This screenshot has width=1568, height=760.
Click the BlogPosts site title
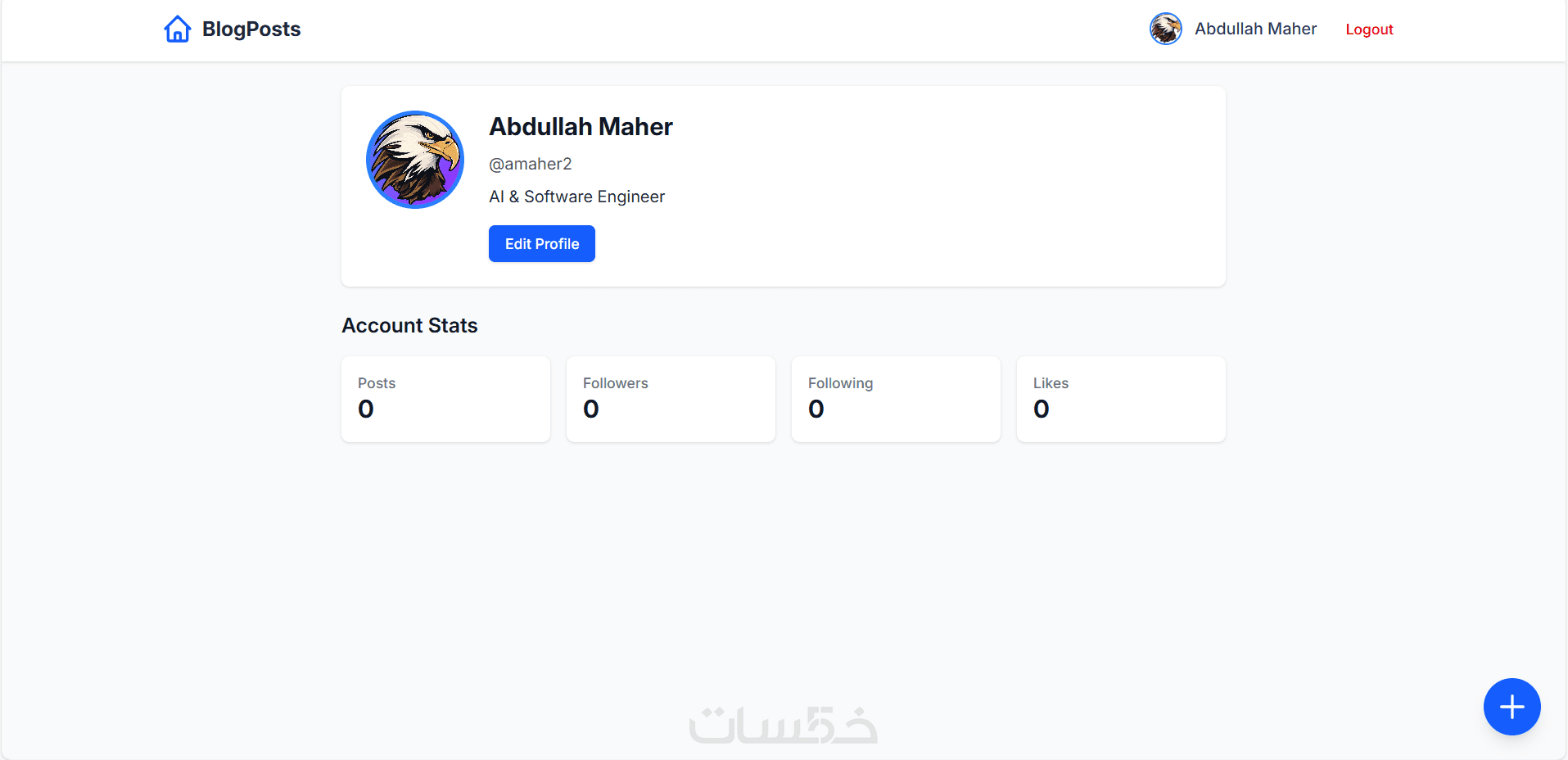point(251,29)
